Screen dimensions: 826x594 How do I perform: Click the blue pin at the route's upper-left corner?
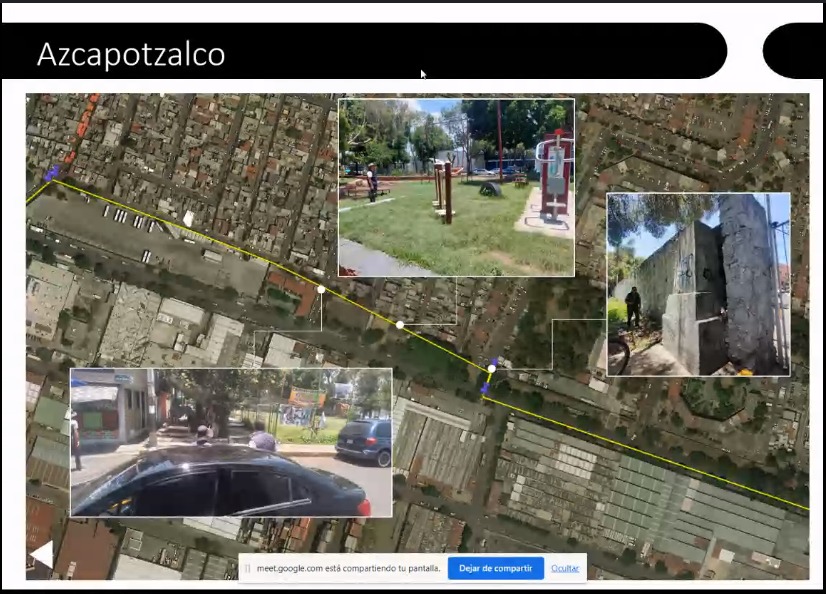click(x=52, y=173)
